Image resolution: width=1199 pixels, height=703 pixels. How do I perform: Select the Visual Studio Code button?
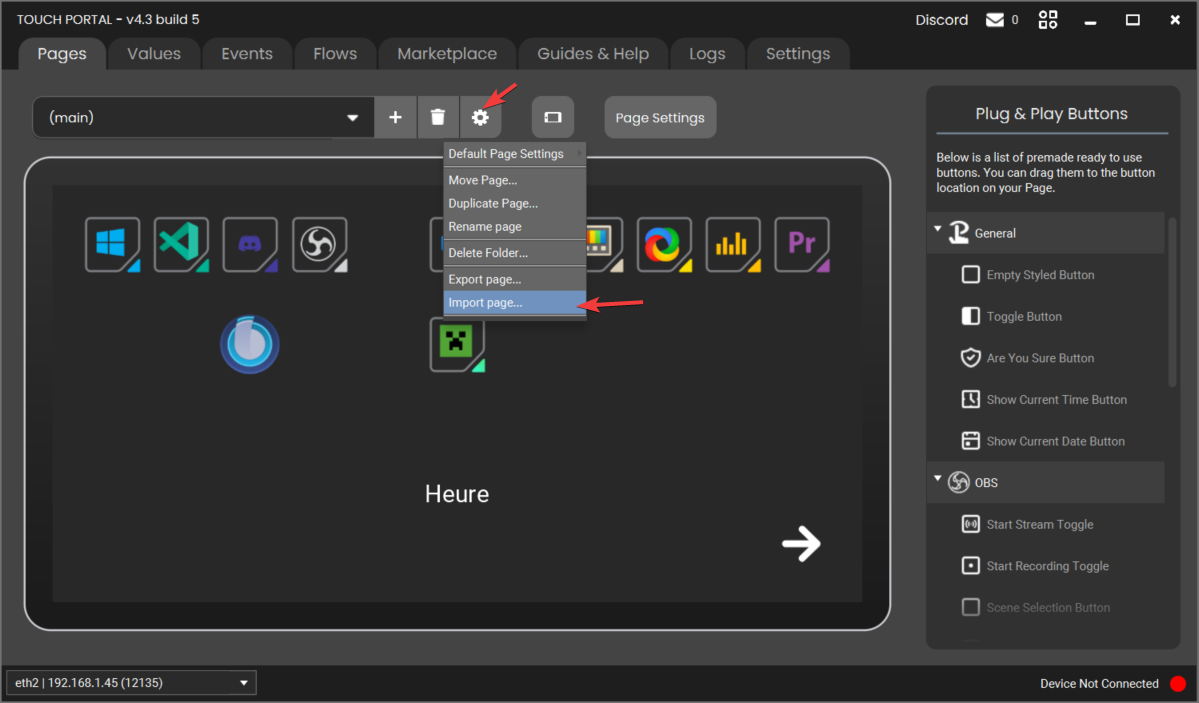[181, 245]
